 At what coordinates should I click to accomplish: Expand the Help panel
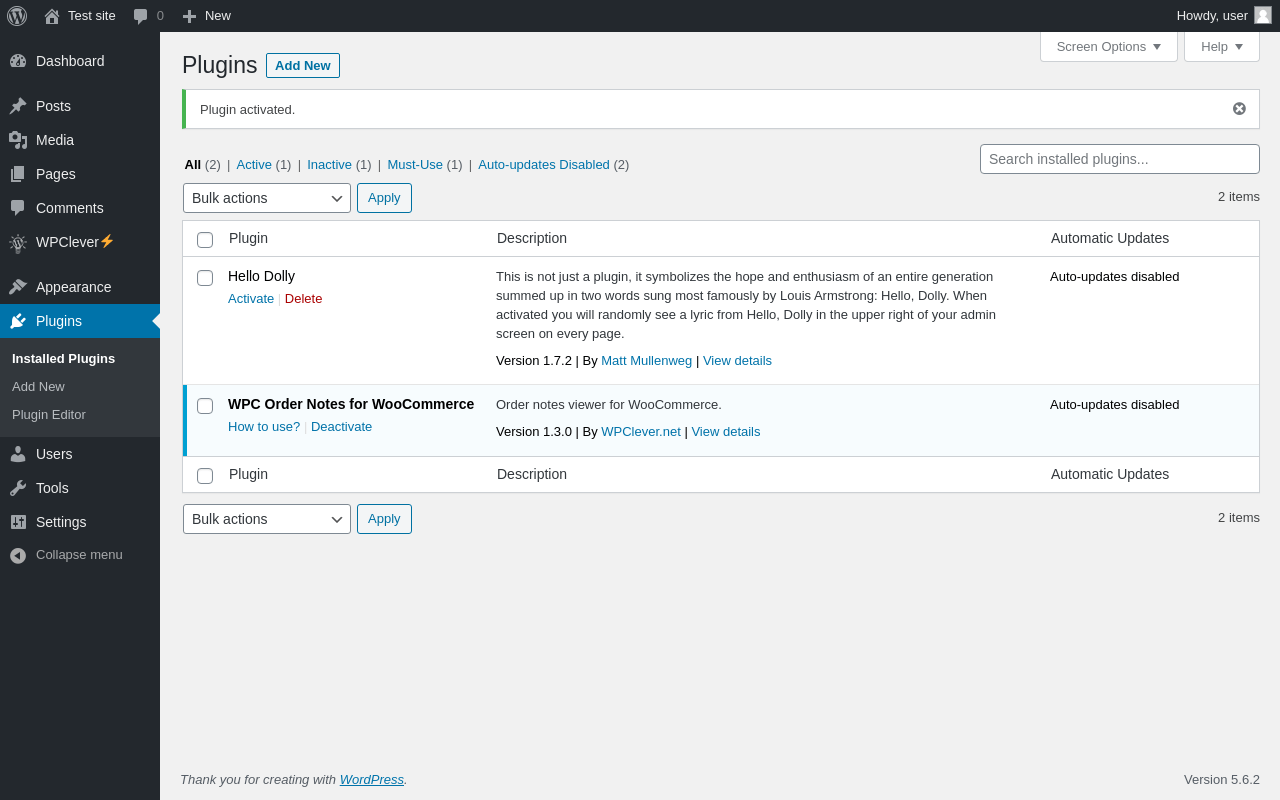[x=1222, y=46]
